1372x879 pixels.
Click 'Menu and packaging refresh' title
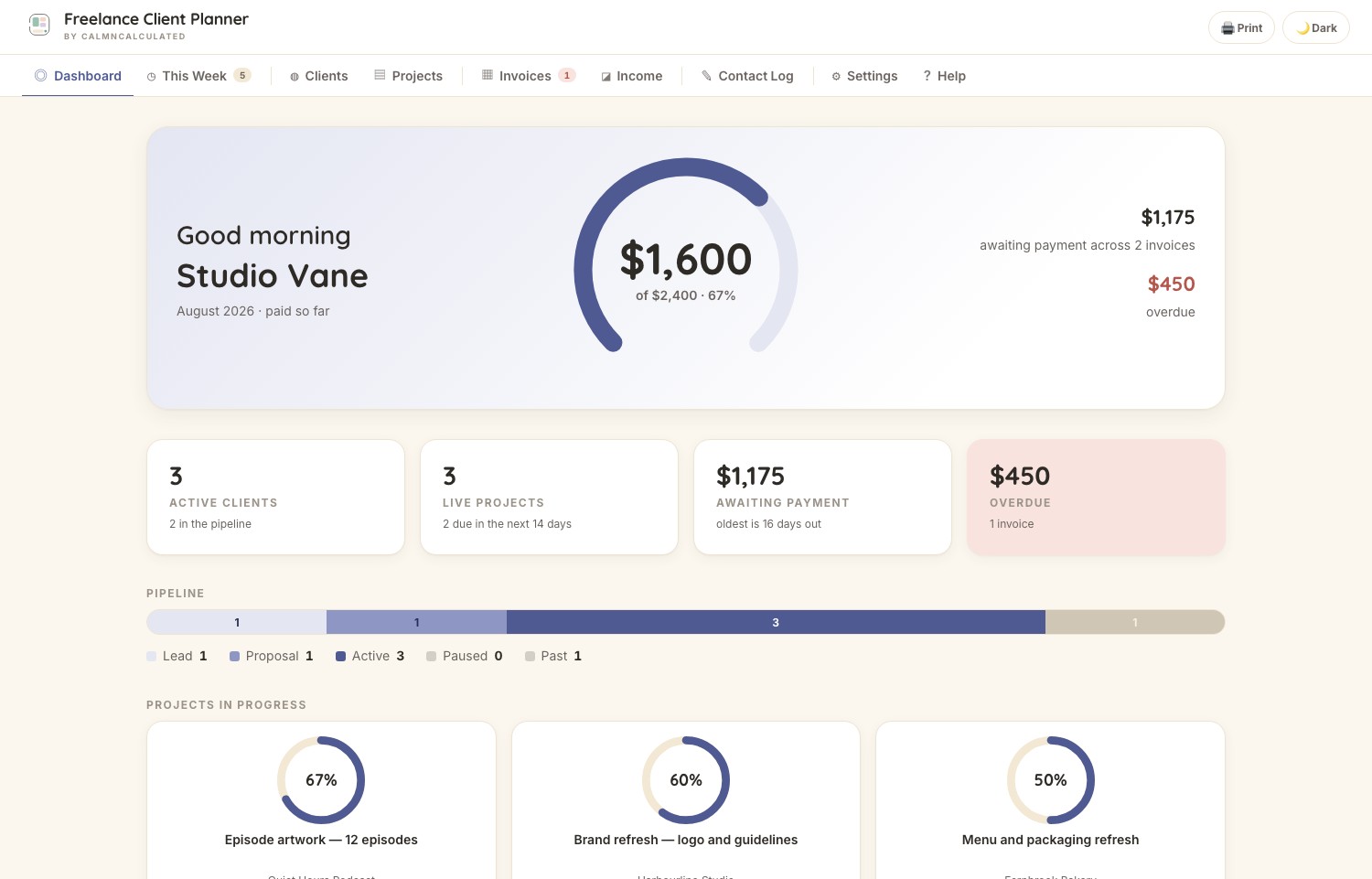click(1050, 840)
